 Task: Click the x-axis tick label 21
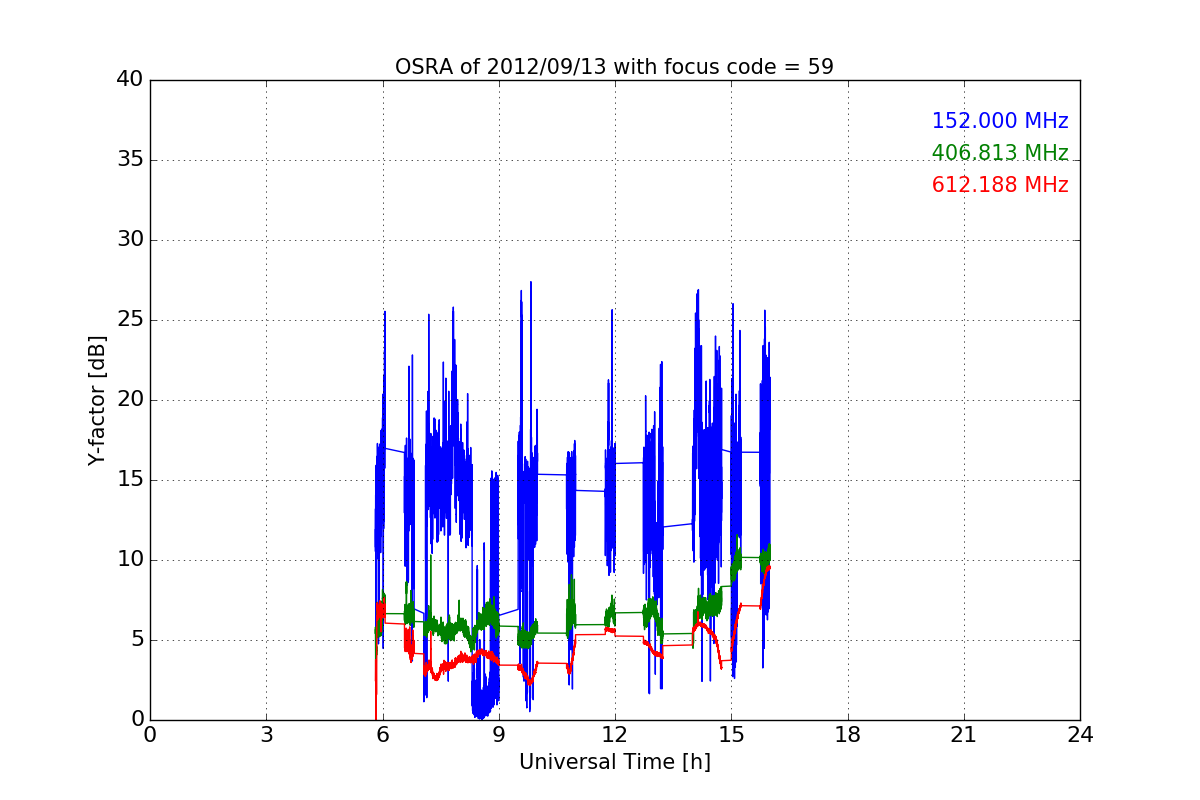pyautogui.click(x=963, y=735)
